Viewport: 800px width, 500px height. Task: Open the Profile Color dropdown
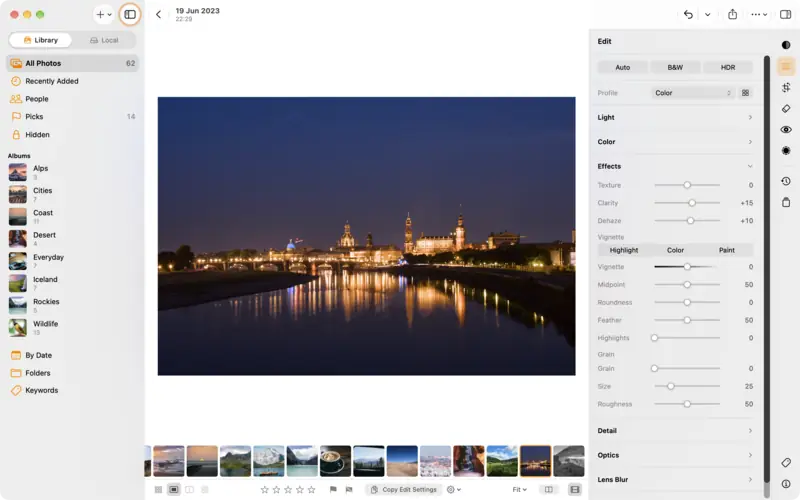pos(693,93)
